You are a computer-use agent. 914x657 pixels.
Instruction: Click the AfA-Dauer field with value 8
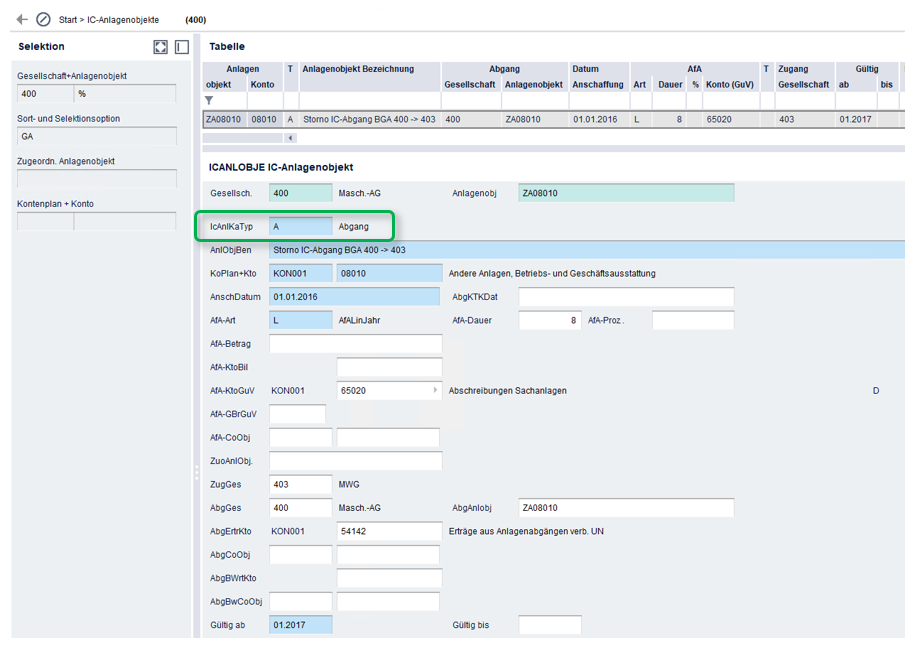(550, 320)
